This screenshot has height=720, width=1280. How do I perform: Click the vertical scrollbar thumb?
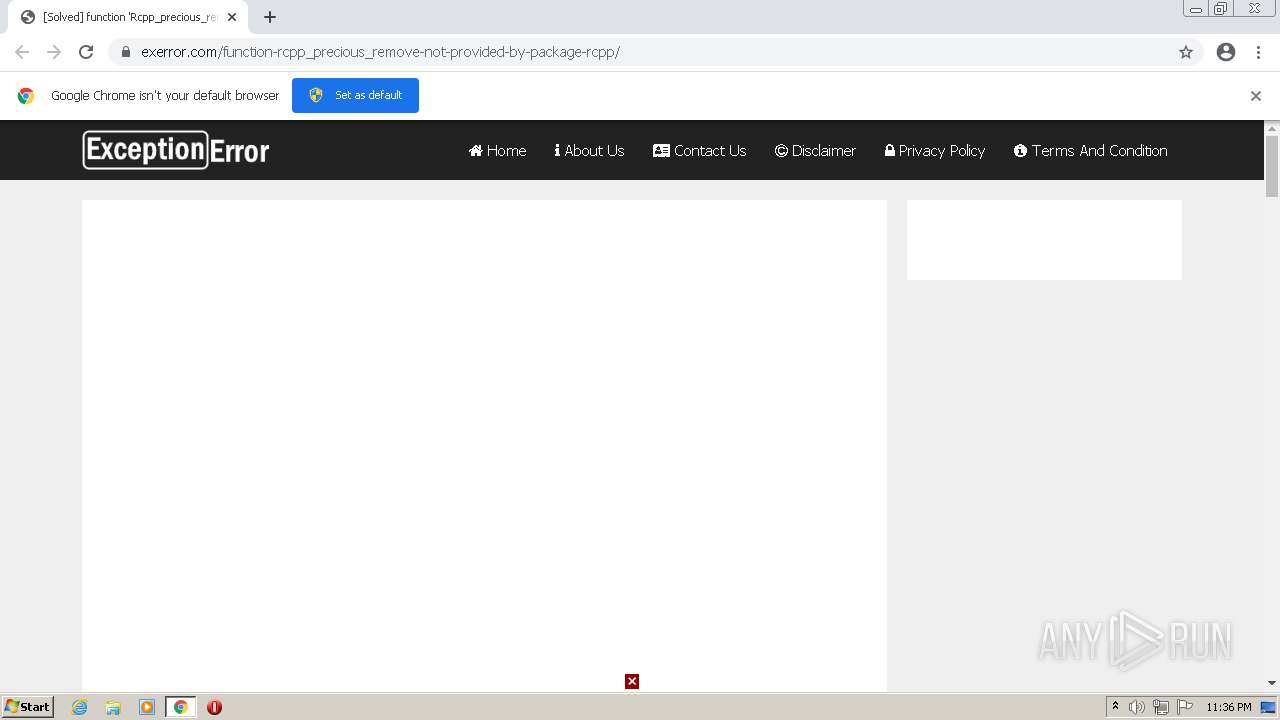pos(1272,166)
